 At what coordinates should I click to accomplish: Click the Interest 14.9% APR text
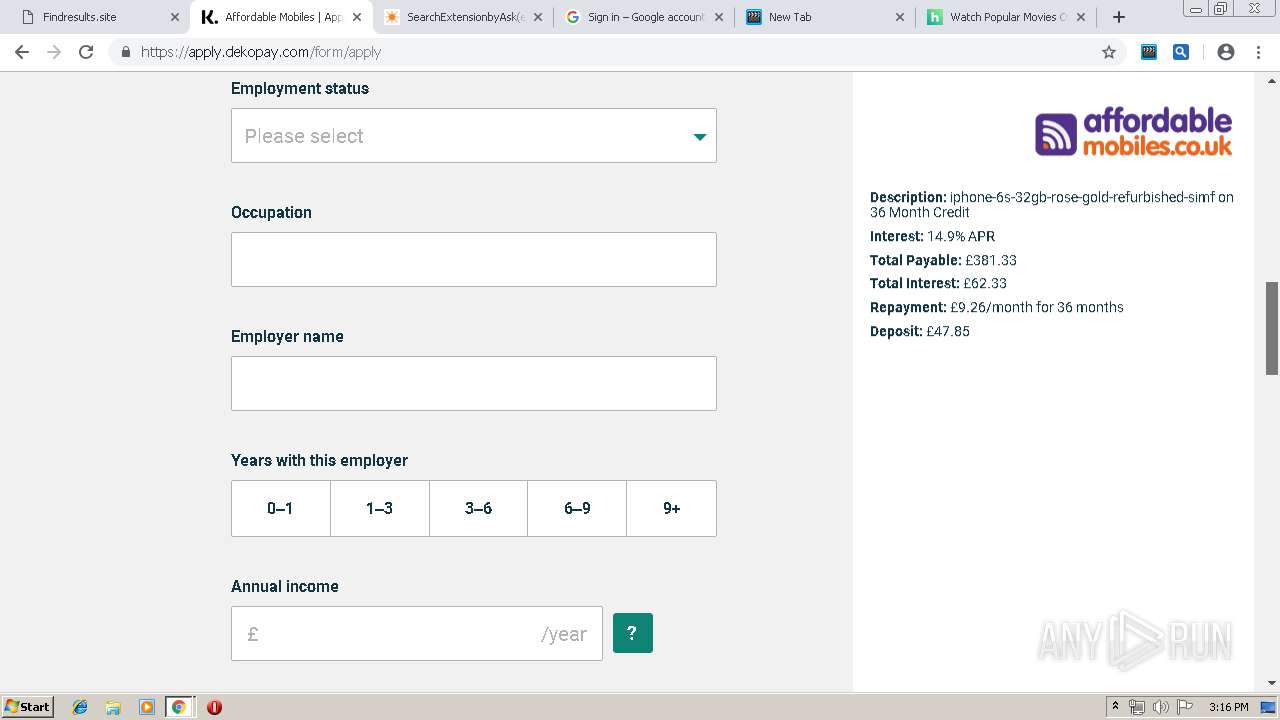[x=932, y=236]
